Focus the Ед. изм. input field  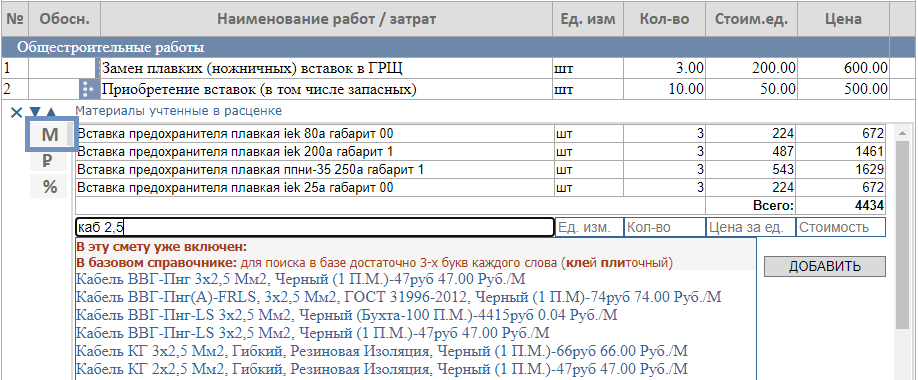click(589, 227)
